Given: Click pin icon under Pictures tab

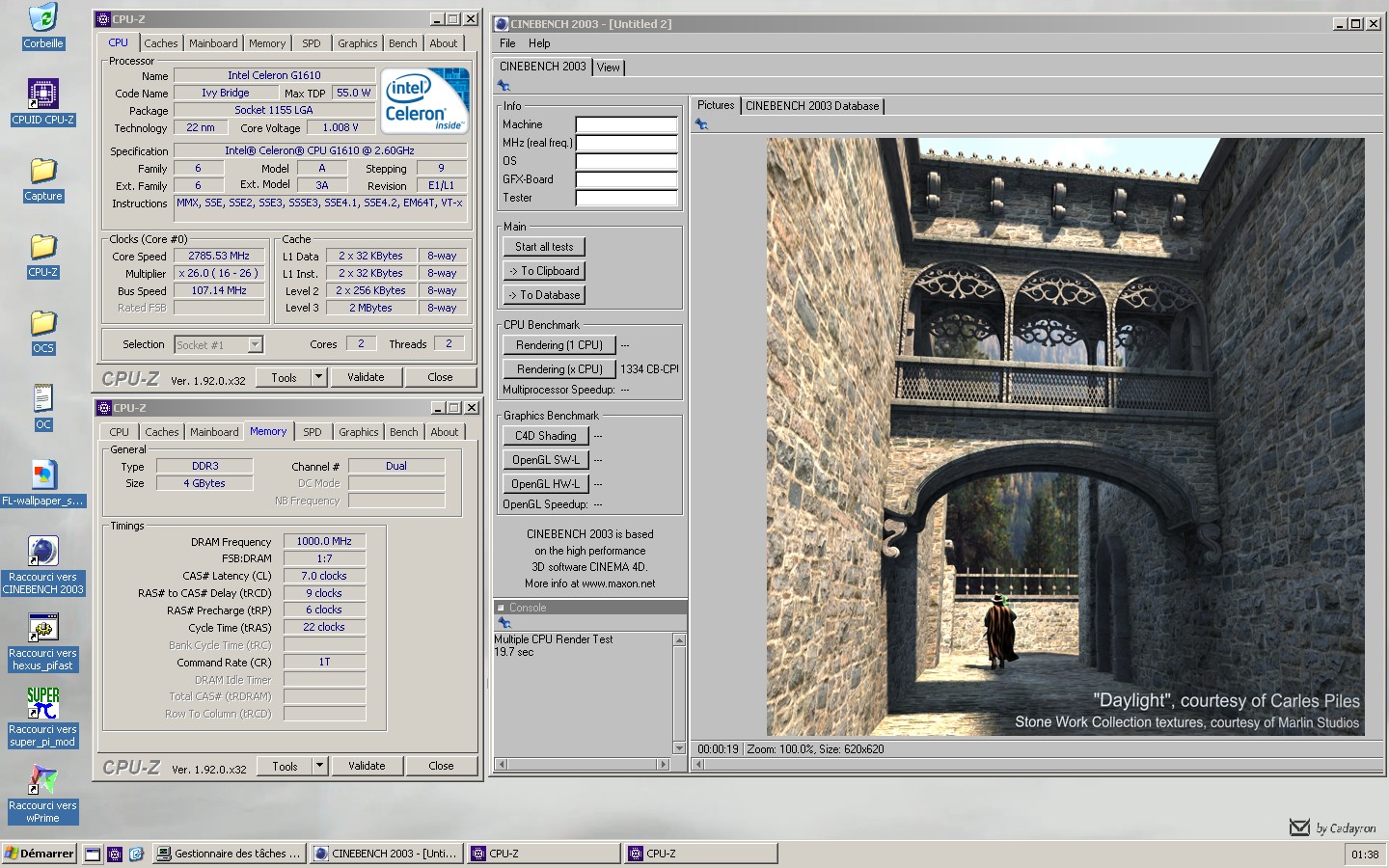Looking at the screenshot, I should click(701, 124).
